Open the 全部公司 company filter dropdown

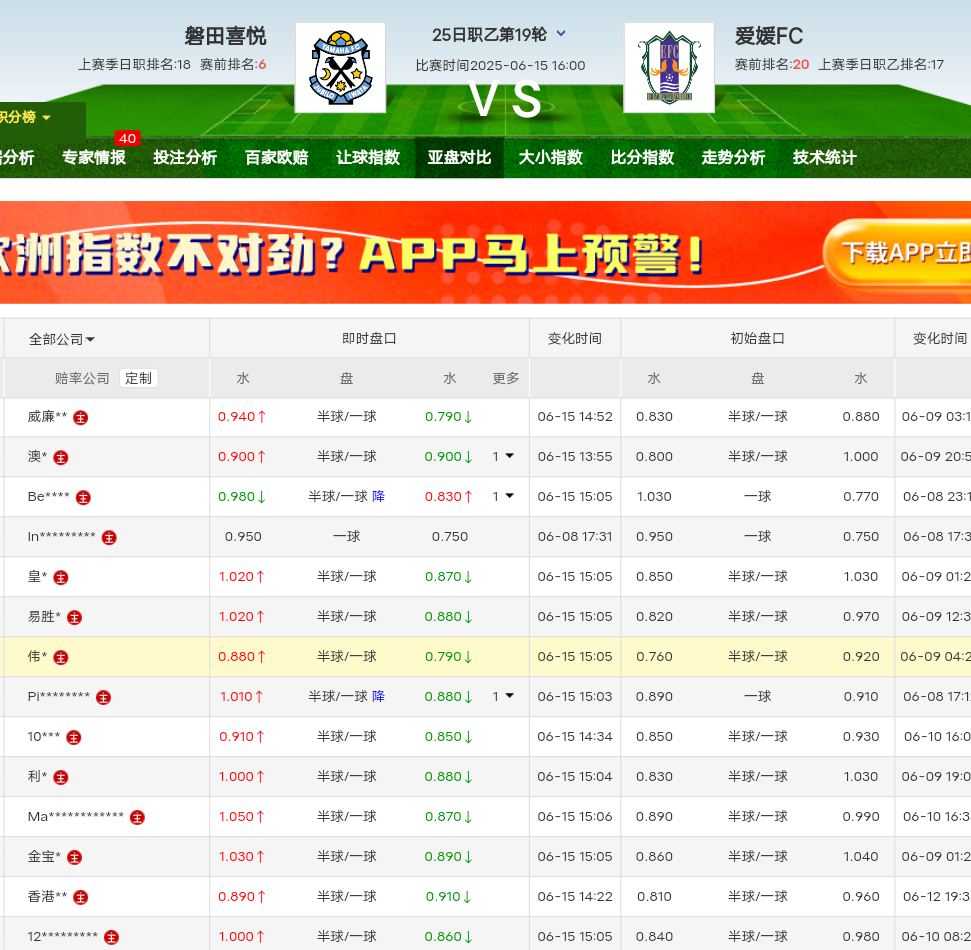(x=62, y=339)
